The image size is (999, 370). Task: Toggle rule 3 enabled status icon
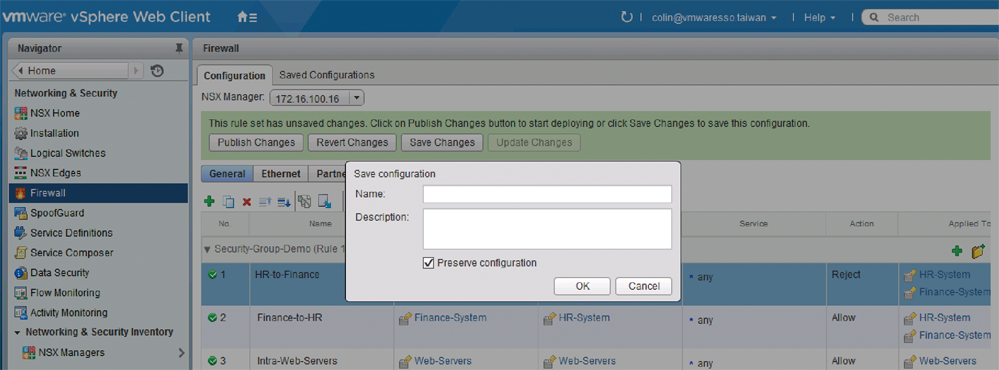click(x=212, y=361)
